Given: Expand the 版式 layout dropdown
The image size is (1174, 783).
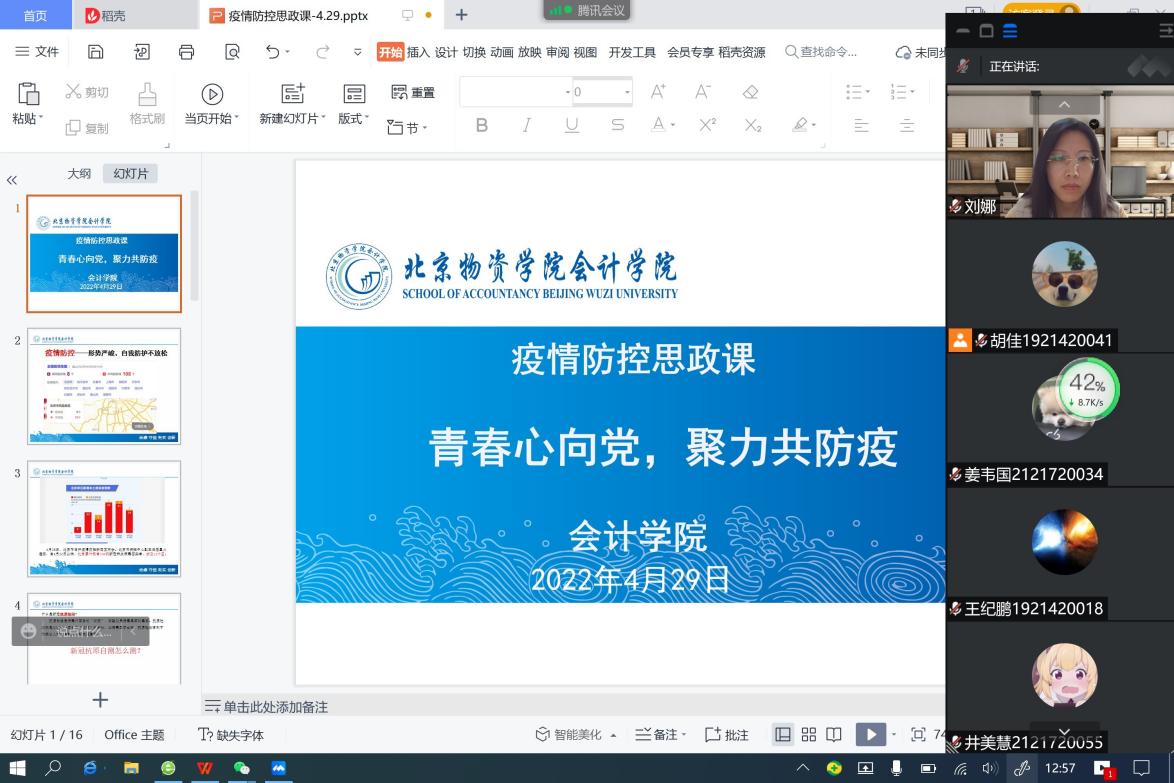Looking at the screenshot, I should coord(354,118).
